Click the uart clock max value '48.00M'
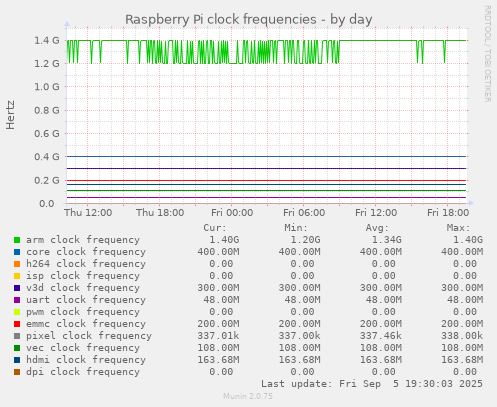The width and height of the screenshot is (497, 407). point(465,300)
